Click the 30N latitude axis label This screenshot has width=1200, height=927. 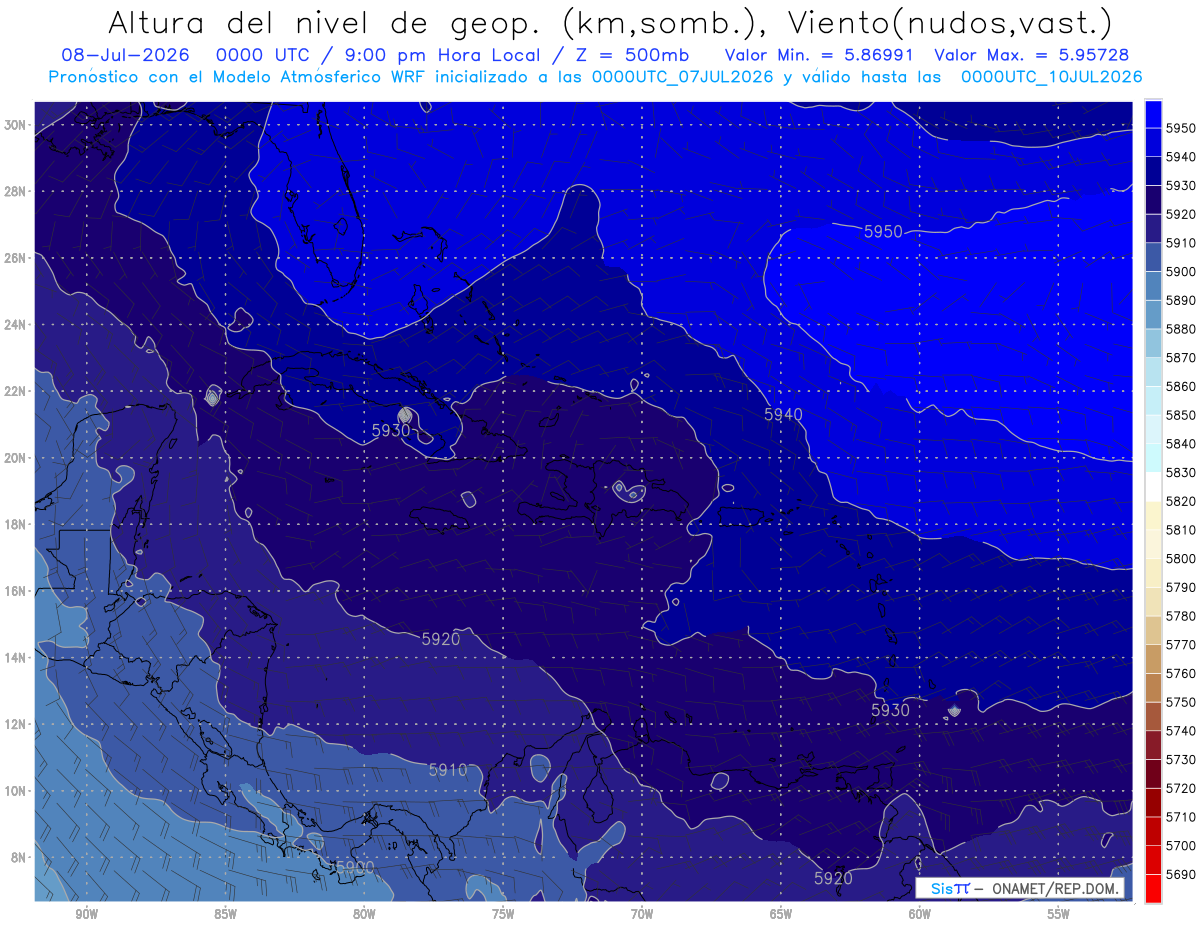[16, 125]
